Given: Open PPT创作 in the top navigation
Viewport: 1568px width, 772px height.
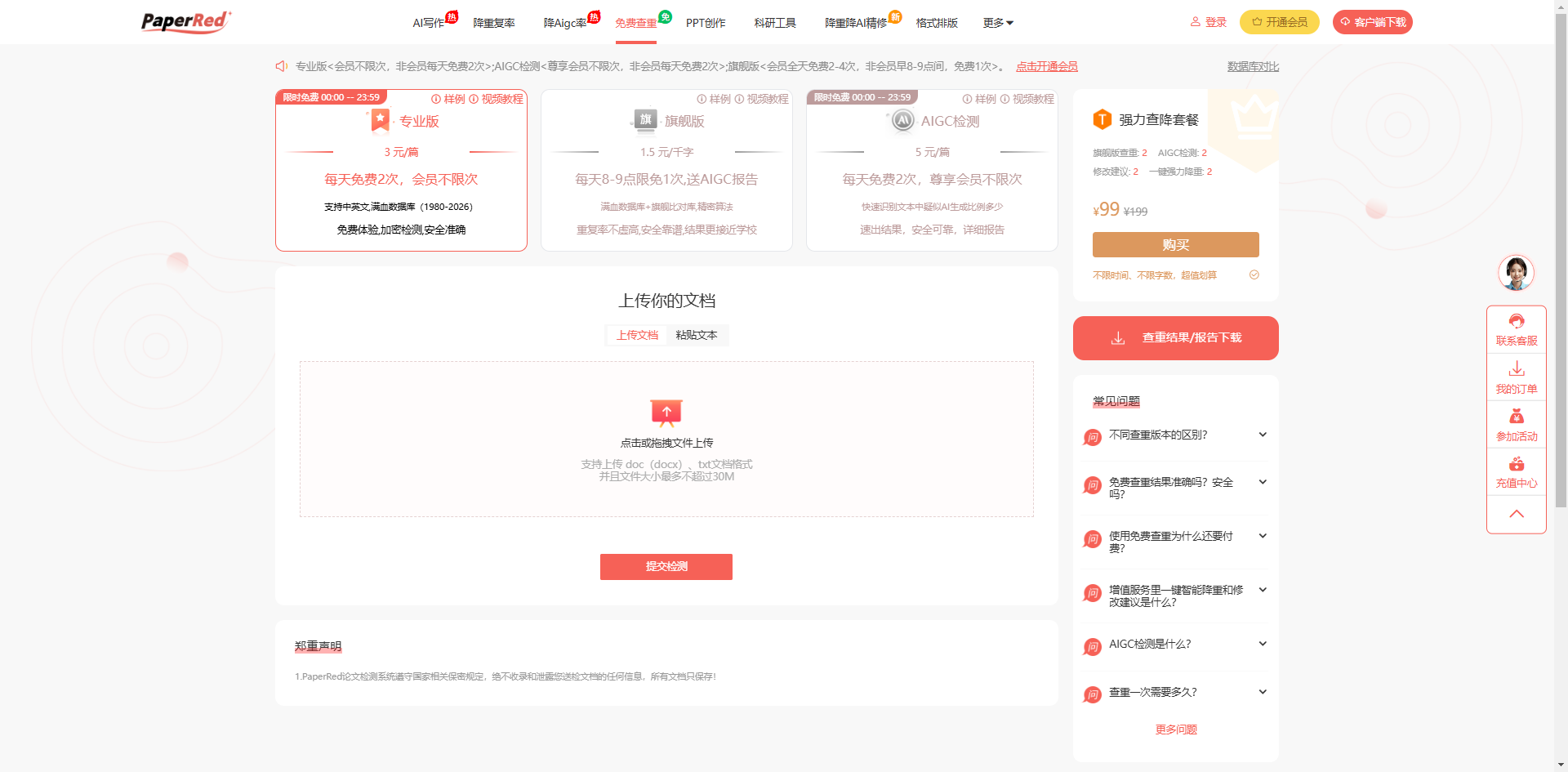Looking at the screenshot, I should pyautogui.click(x=706, y=23).
